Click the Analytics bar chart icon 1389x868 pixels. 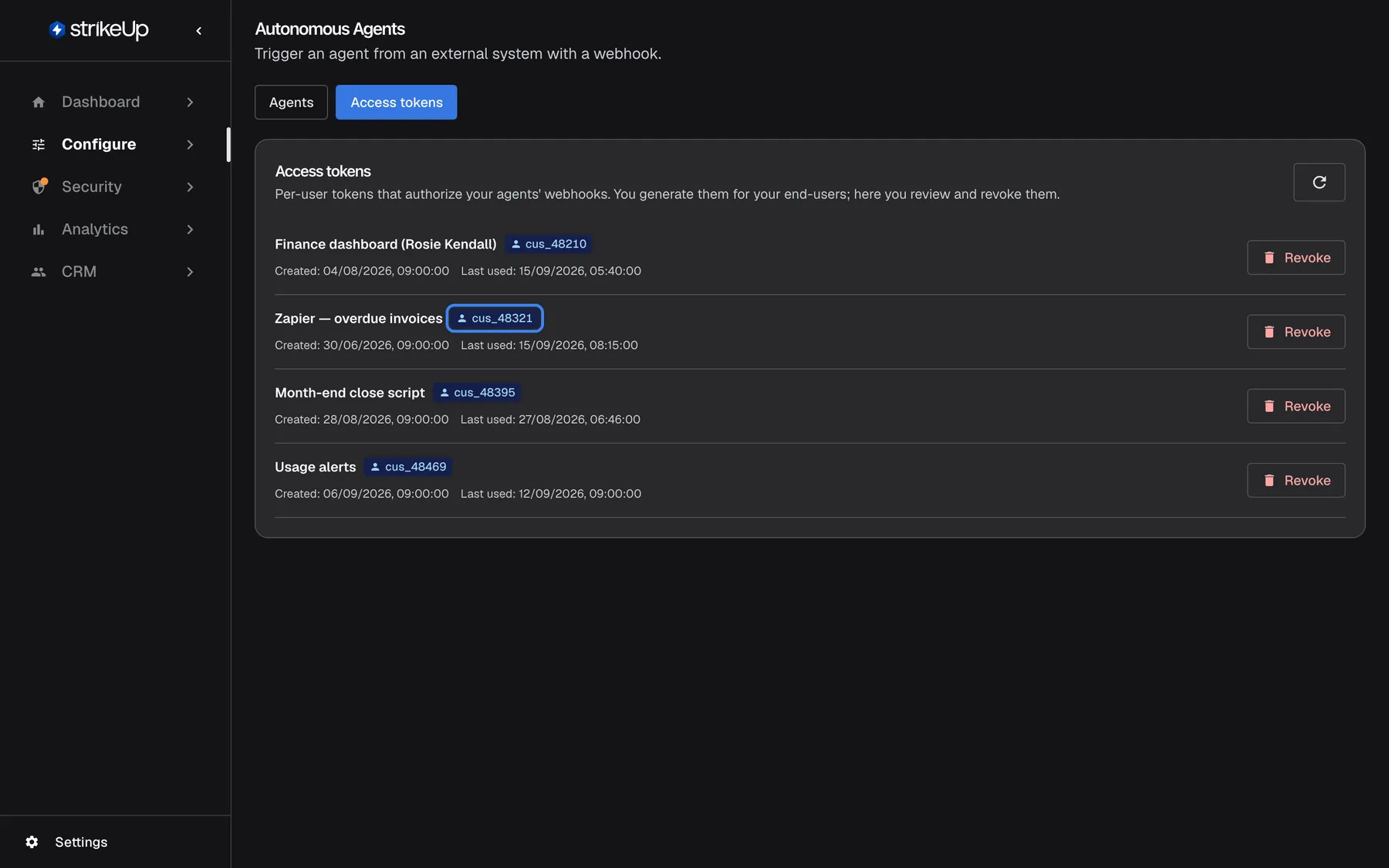(x=39, y=229)
